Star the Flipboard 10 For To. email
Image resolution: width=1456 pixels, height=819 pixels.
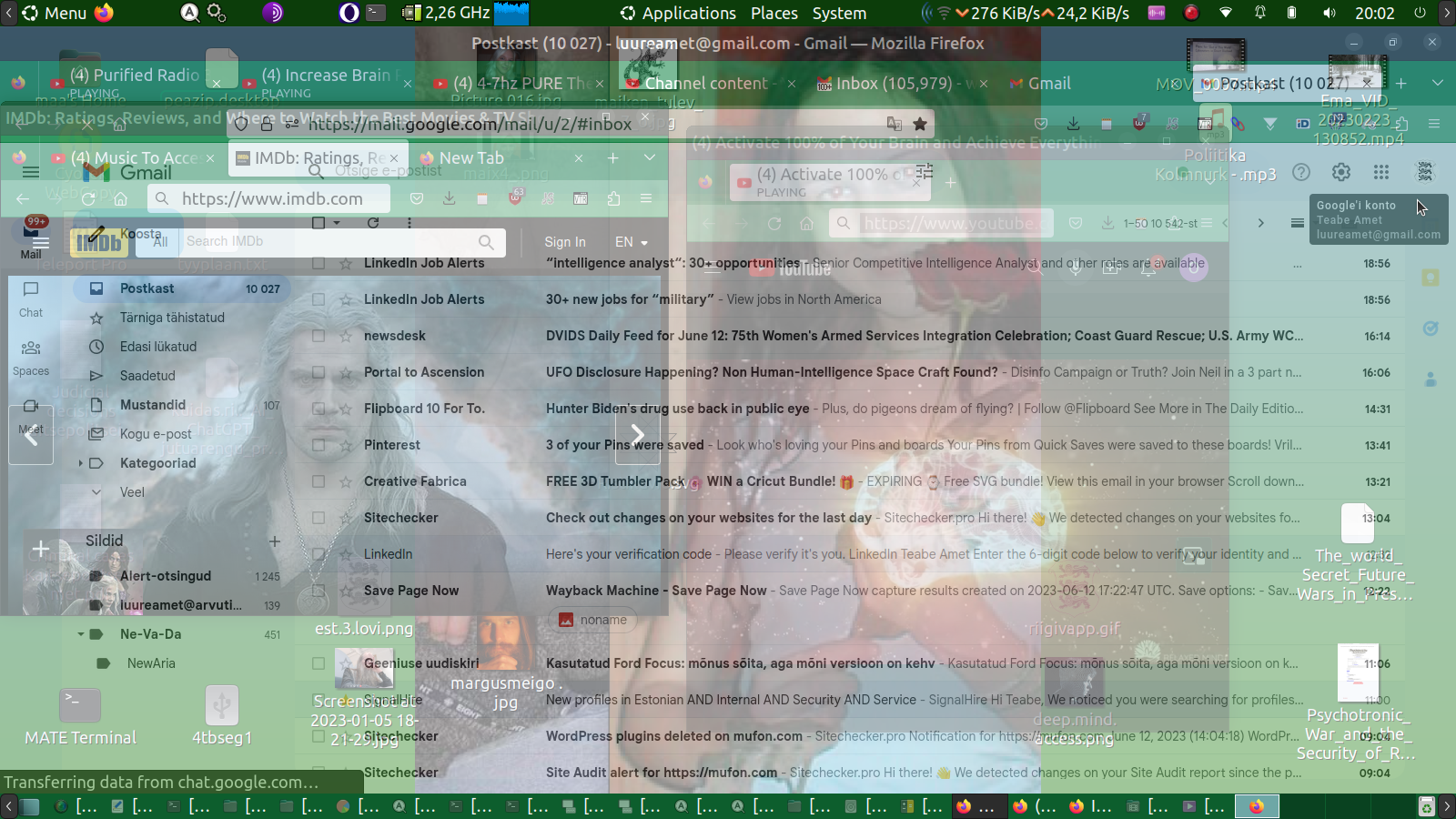(x=346, y=409)
